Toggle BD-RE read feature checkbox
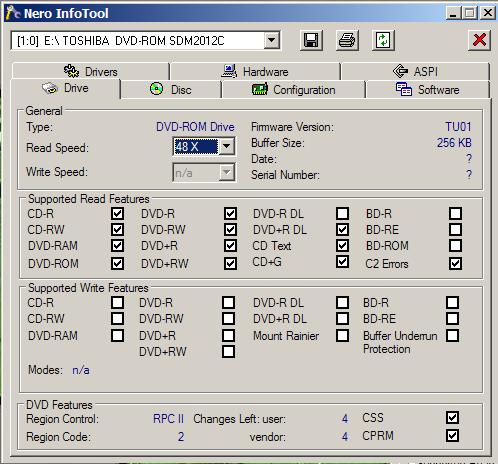Screen dimensions: 498x464 (x=455, y=229)
